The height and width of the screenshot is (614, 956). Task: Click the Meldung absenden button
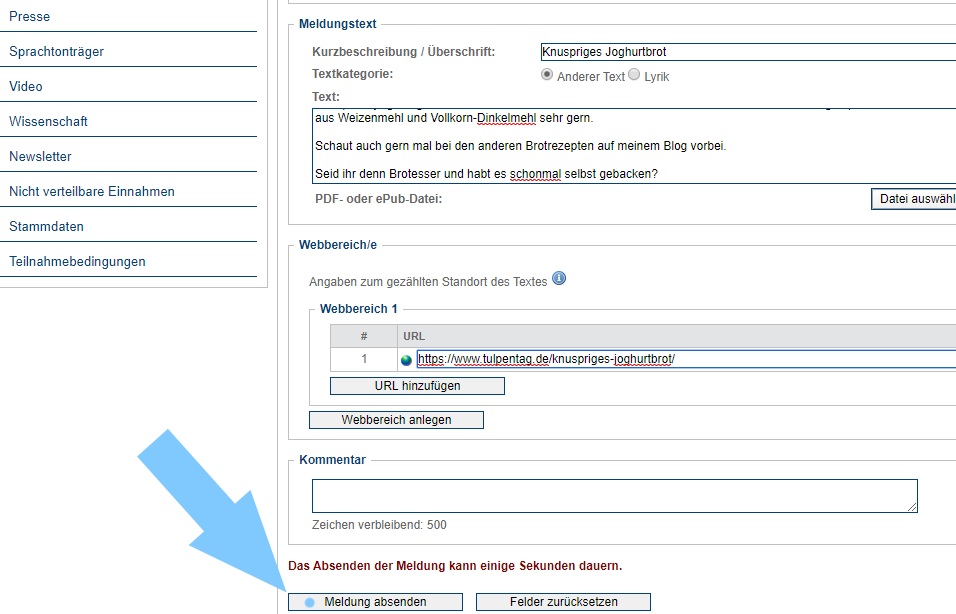click(x=375, y=602)
